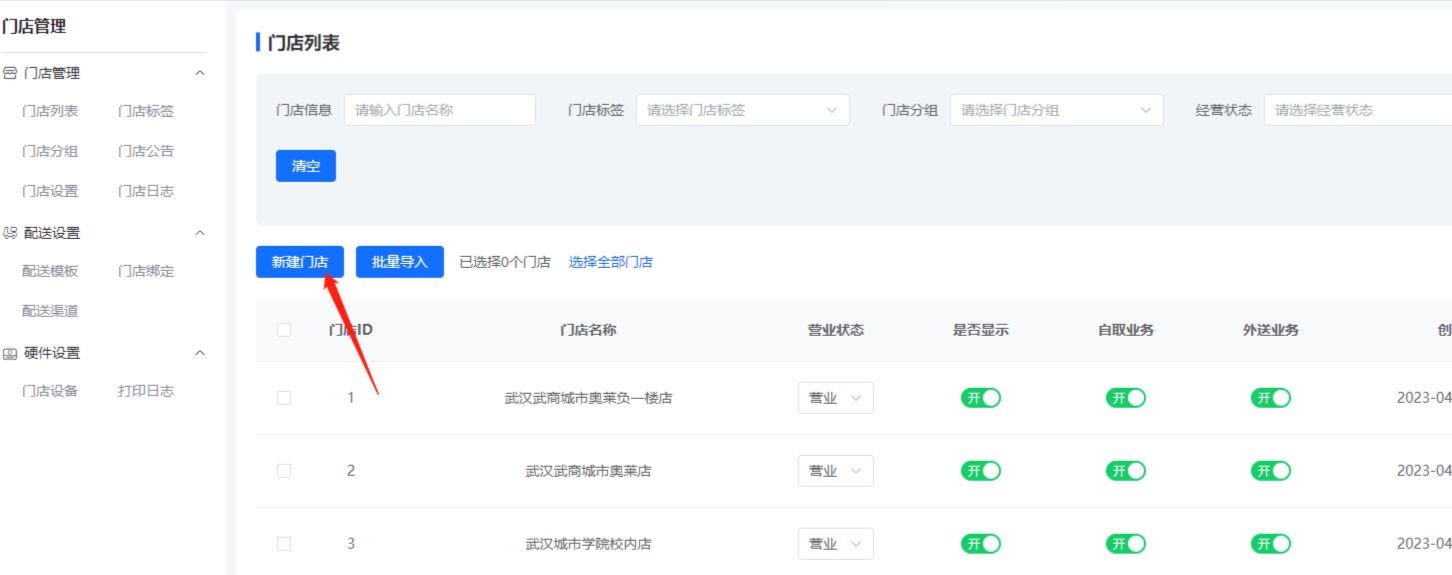Open 门店绑定 menu item

[146, 271]
